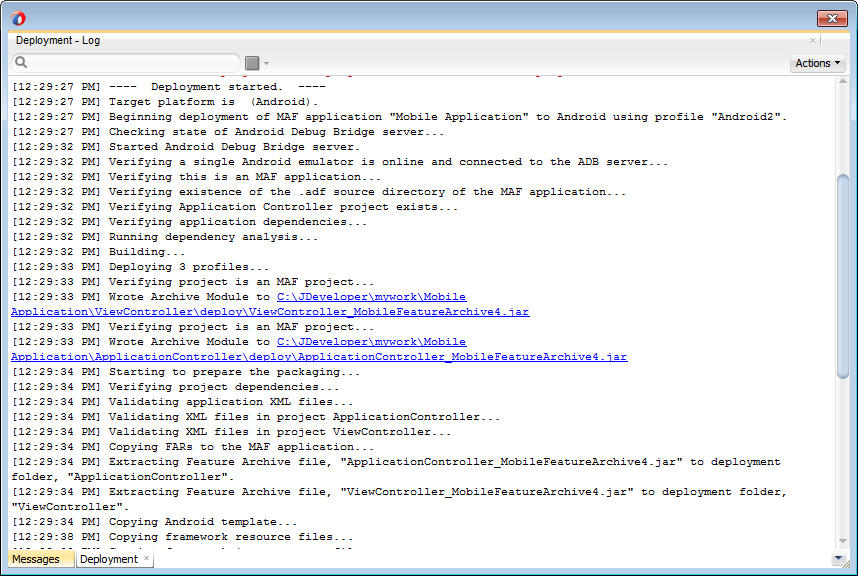Viewport: 858px width, 576px height.
Task: Switch to the Deployment tab
Action: coord(109,559)
